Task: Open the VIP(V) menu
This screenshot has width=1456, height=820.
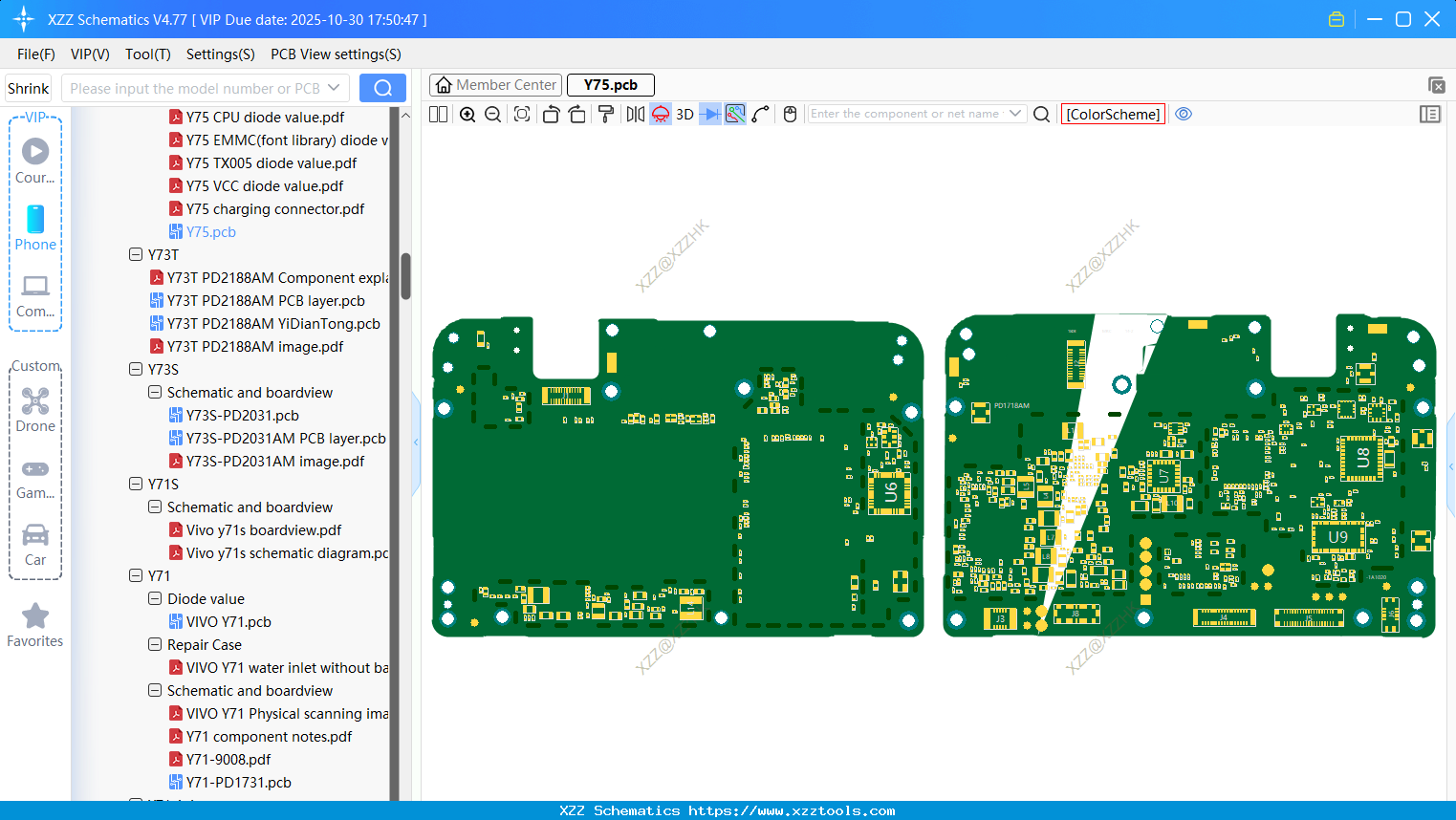Action: (90, 54)
